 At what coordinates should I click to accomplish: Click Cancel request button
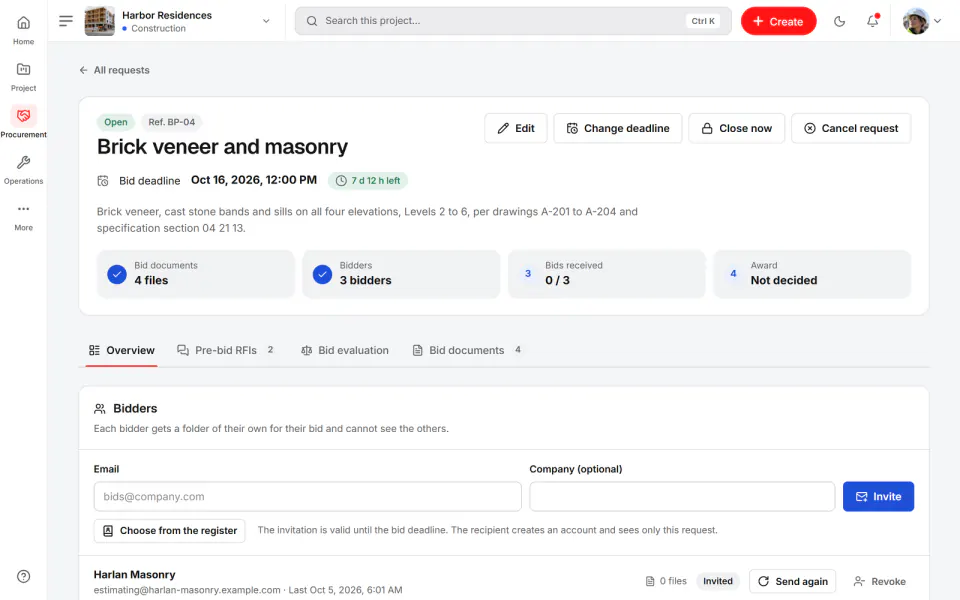point(851,128)
